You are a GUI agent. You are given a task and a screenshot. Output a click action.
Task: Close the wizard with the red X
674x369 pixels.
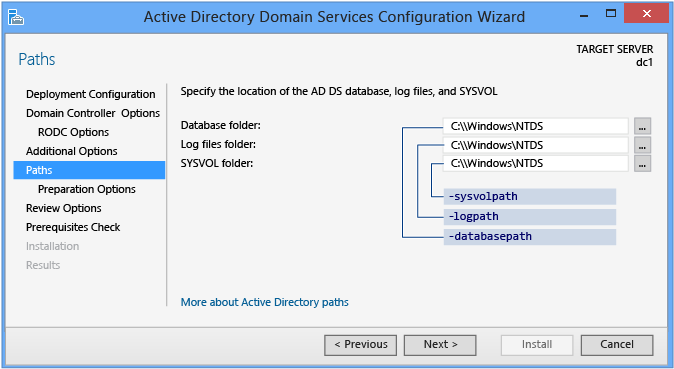pyautogui.click(x=646, y=14)
